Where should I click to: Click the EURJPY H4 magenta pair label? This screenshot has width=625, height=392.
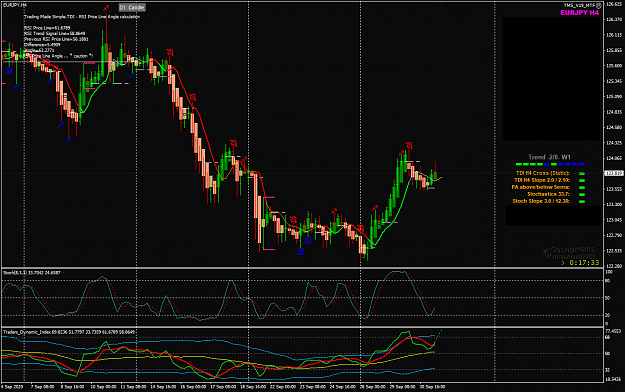[x=579, y=13]
